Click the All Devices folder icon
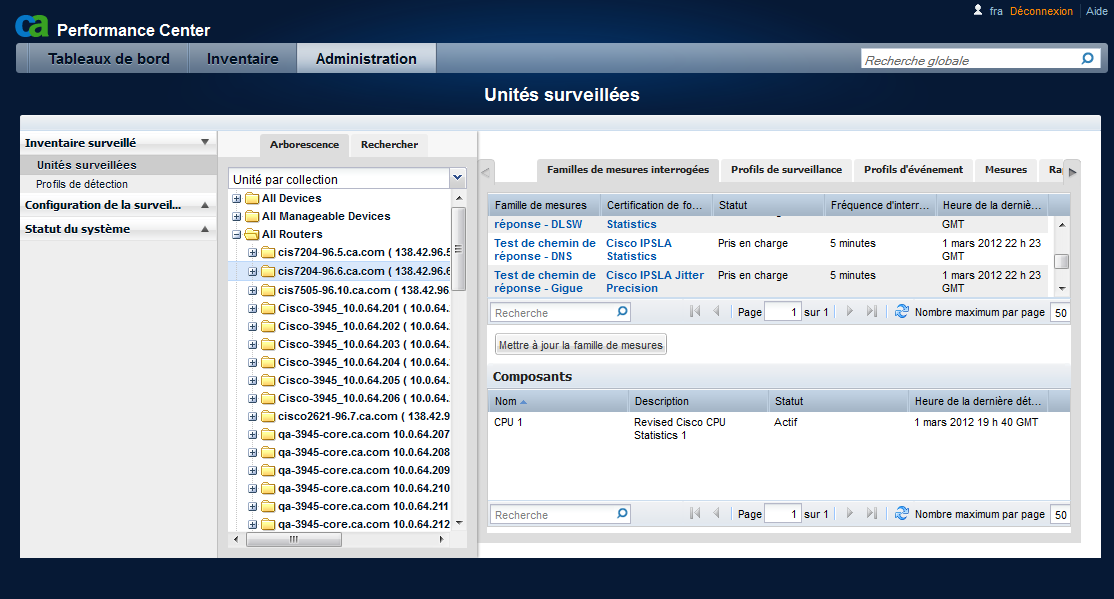 252,198
